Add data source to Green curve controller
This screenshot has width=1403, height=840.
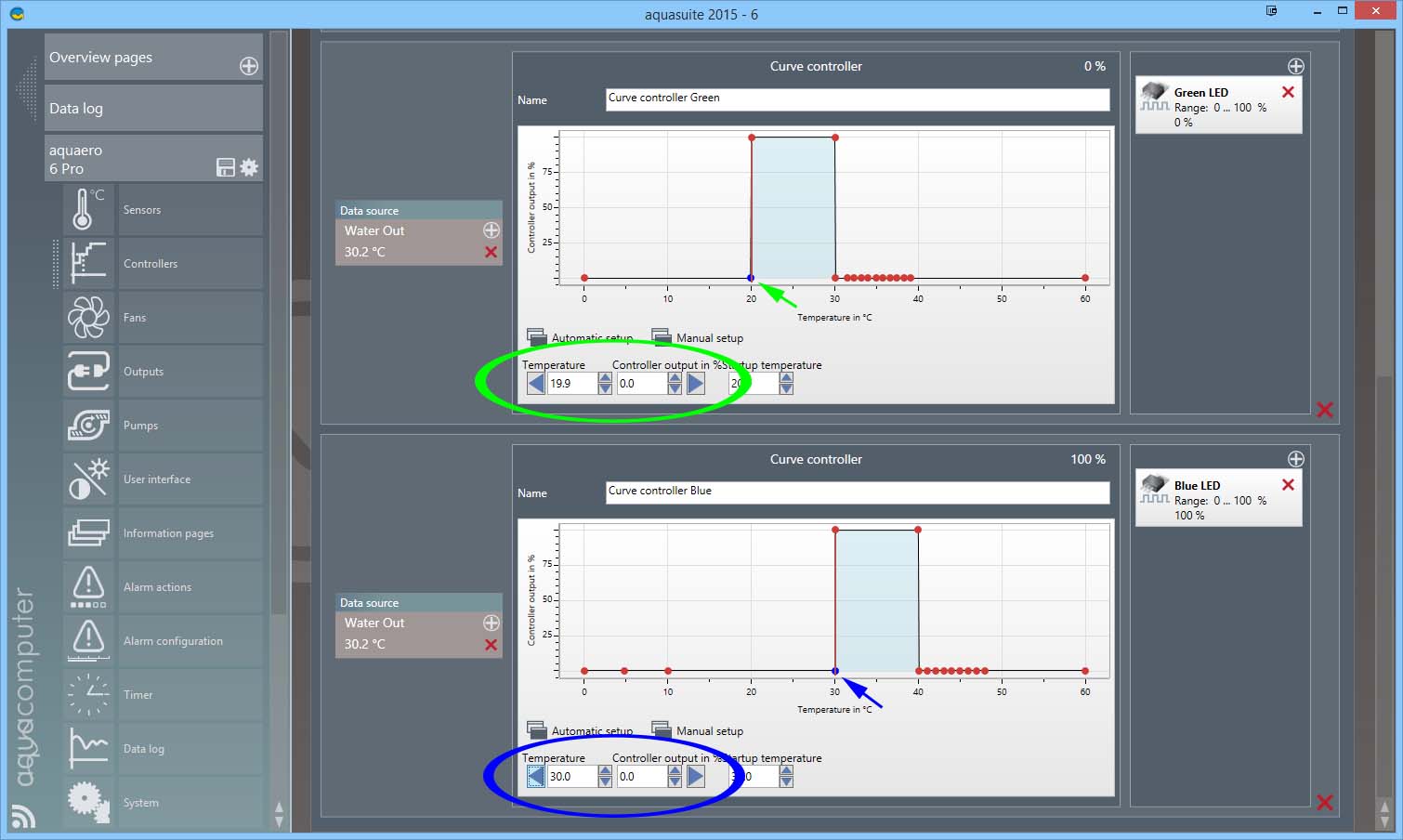[492, 230]
